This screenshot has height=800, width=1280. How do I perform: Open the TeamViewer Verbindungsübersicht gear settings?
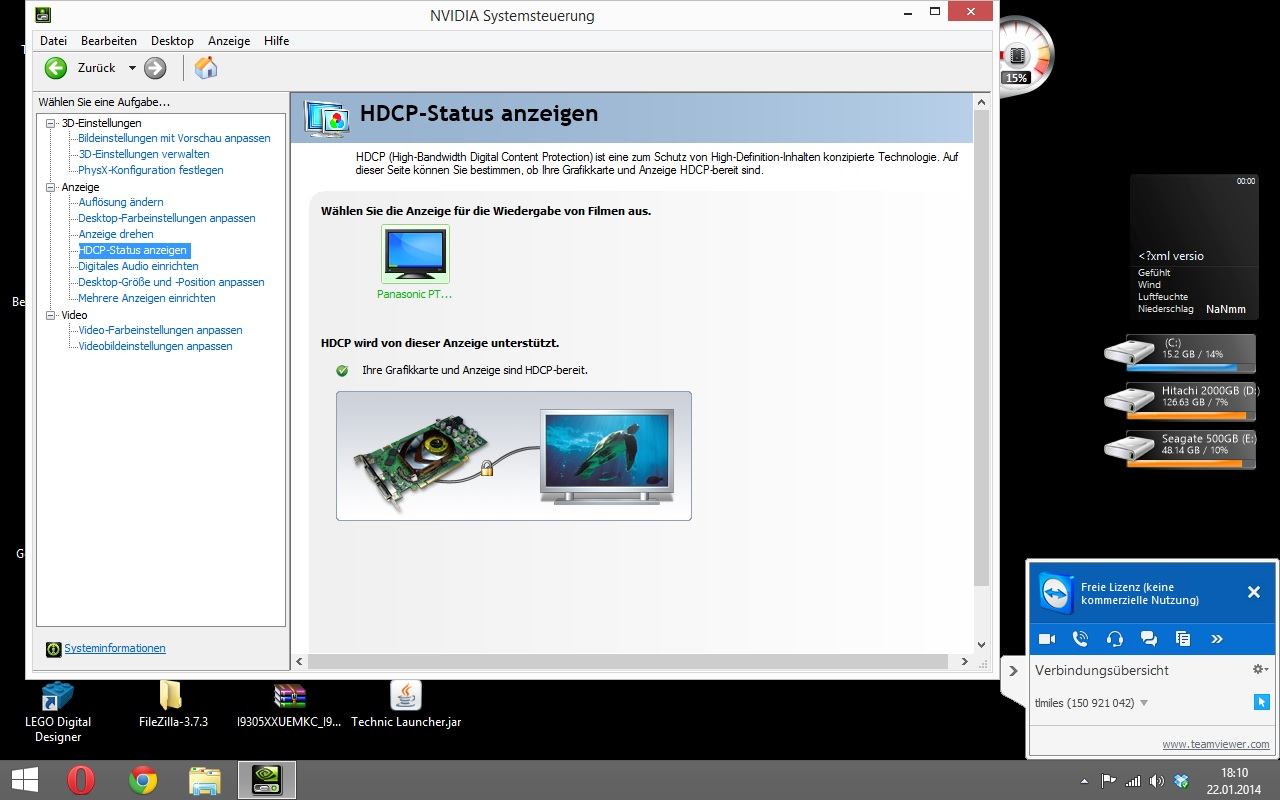[1260, 669]
